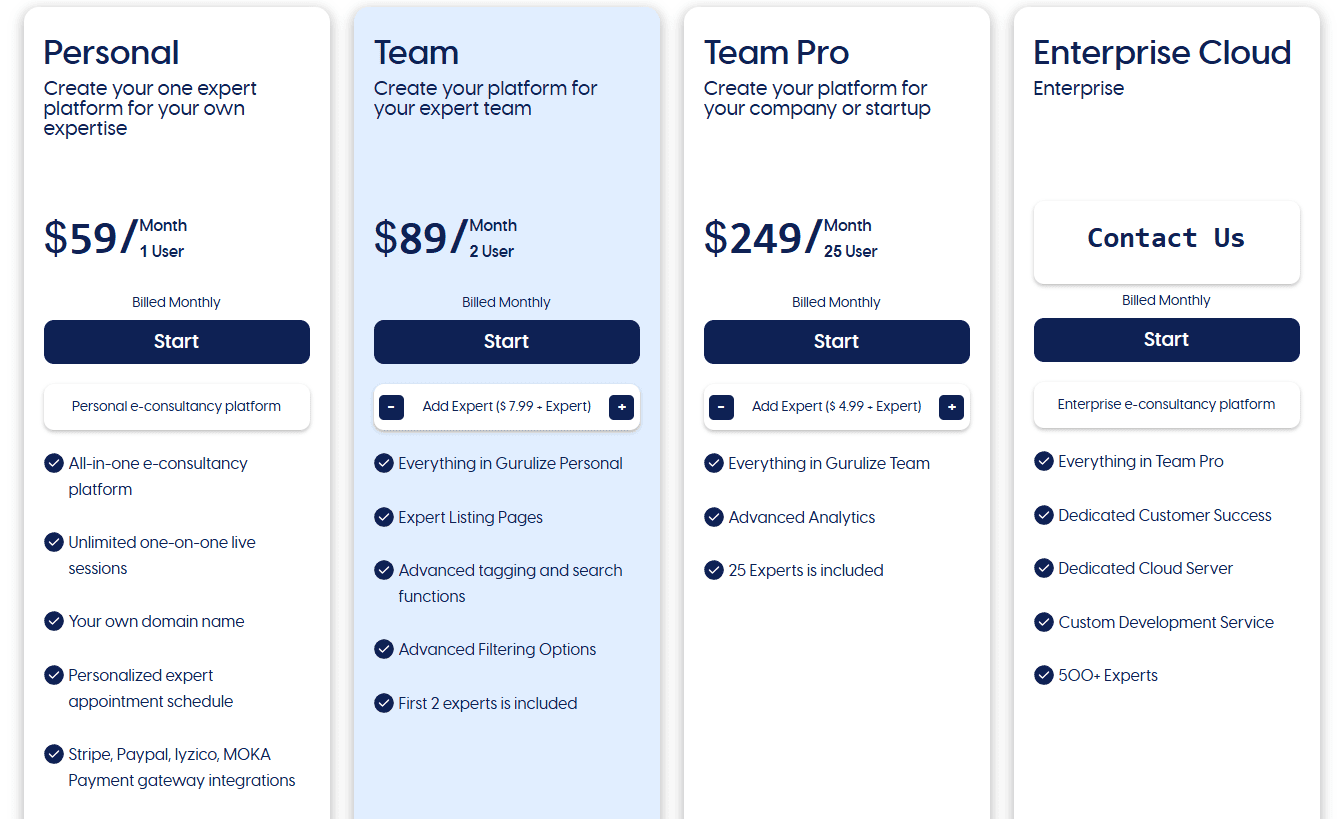Click the plus button on Team Pro's Add Expert
The image size is (1341, 819).
(x=951, y=407)
